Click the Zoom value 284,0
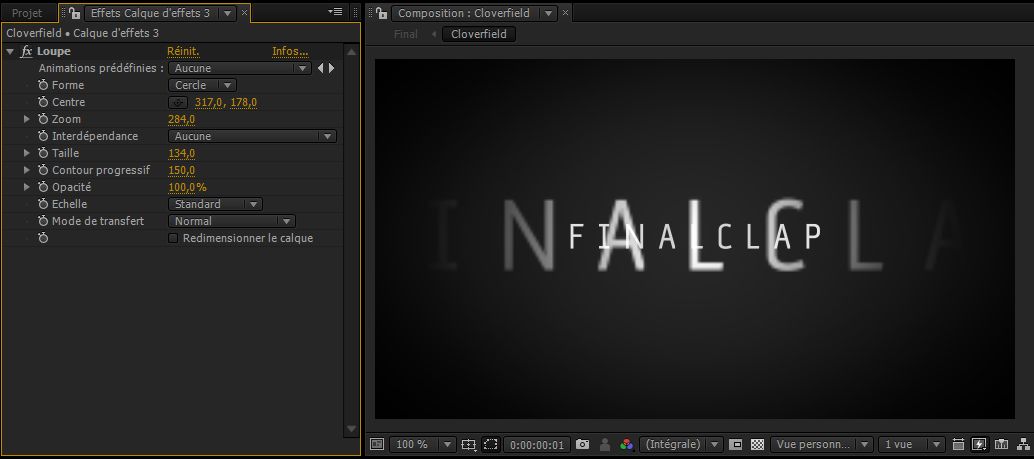 182,119
